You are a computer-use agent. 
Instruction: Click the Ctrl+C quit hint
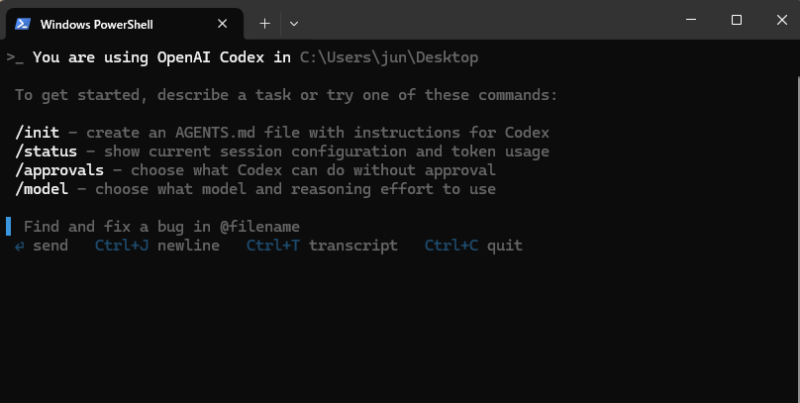(x=473, y=246)
